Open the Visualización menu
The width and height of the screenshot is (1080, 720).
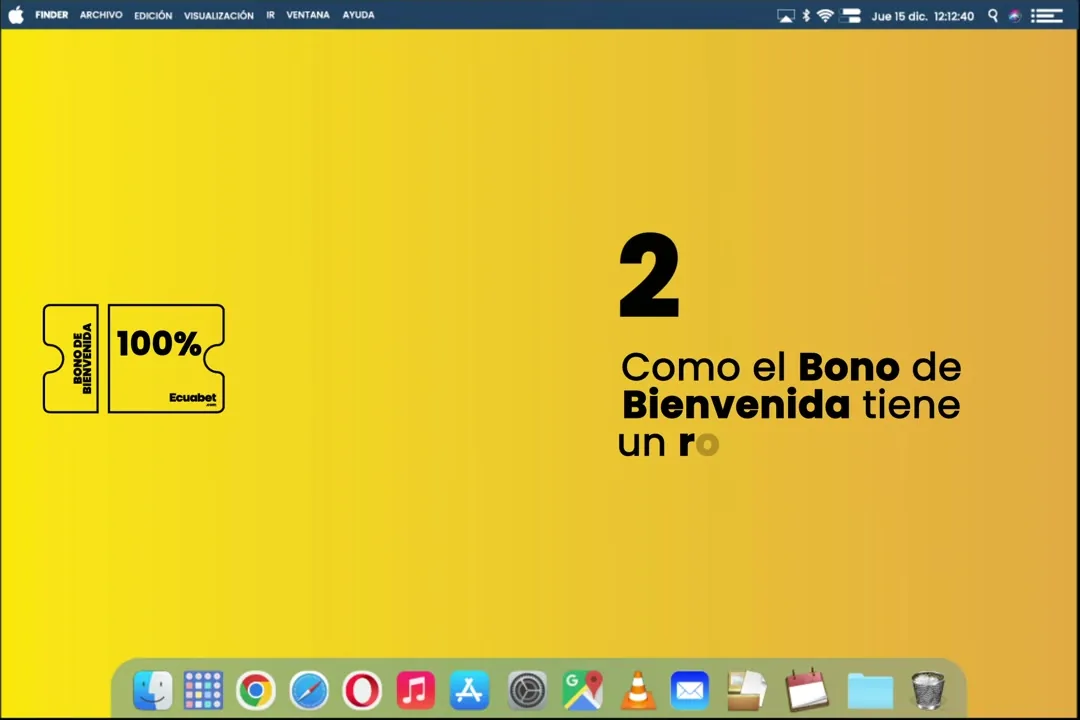pos(218,15)
